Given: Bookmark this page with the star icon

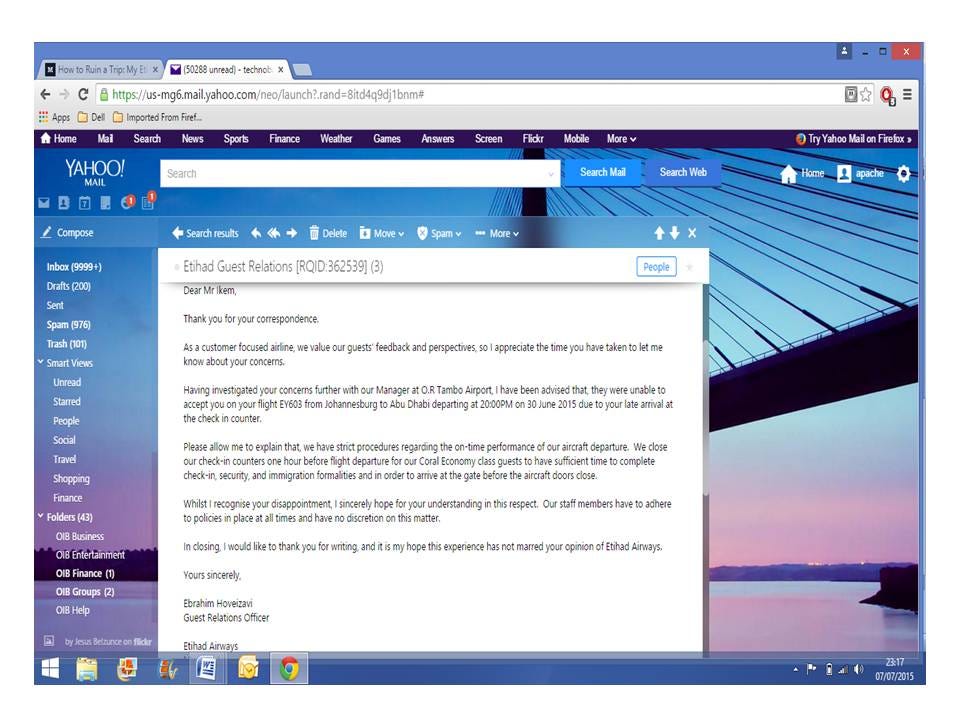Looking at the screenshot, I should coord(866,94).
